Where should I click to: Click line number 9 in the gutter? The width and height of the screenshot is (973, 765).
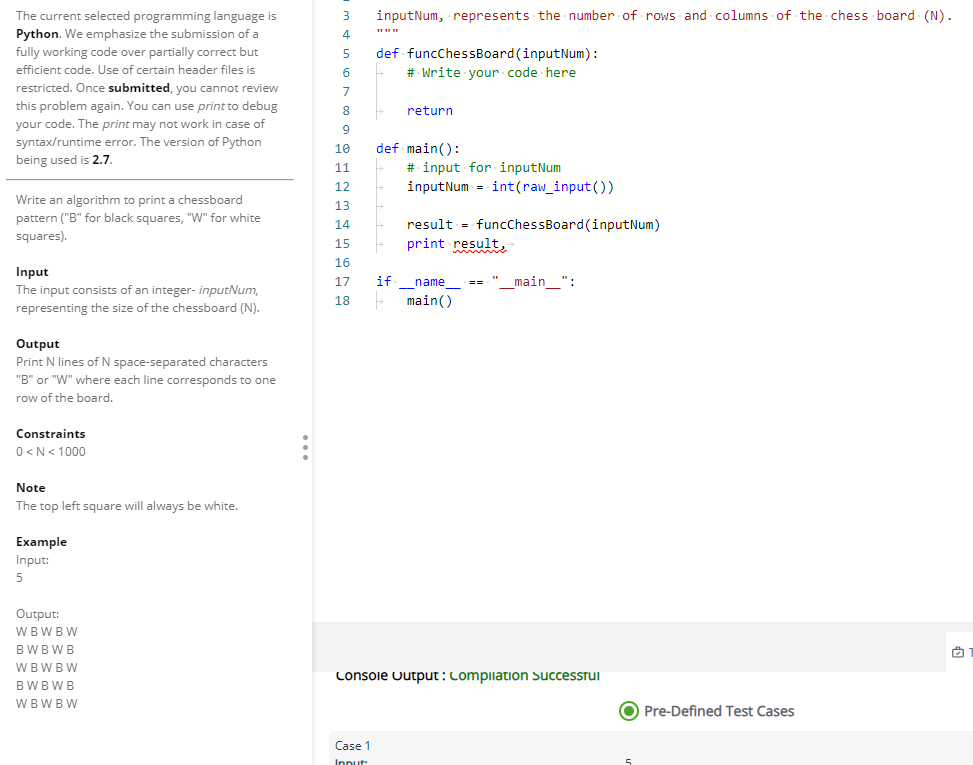pyautogui.click(x=346, y=130)
